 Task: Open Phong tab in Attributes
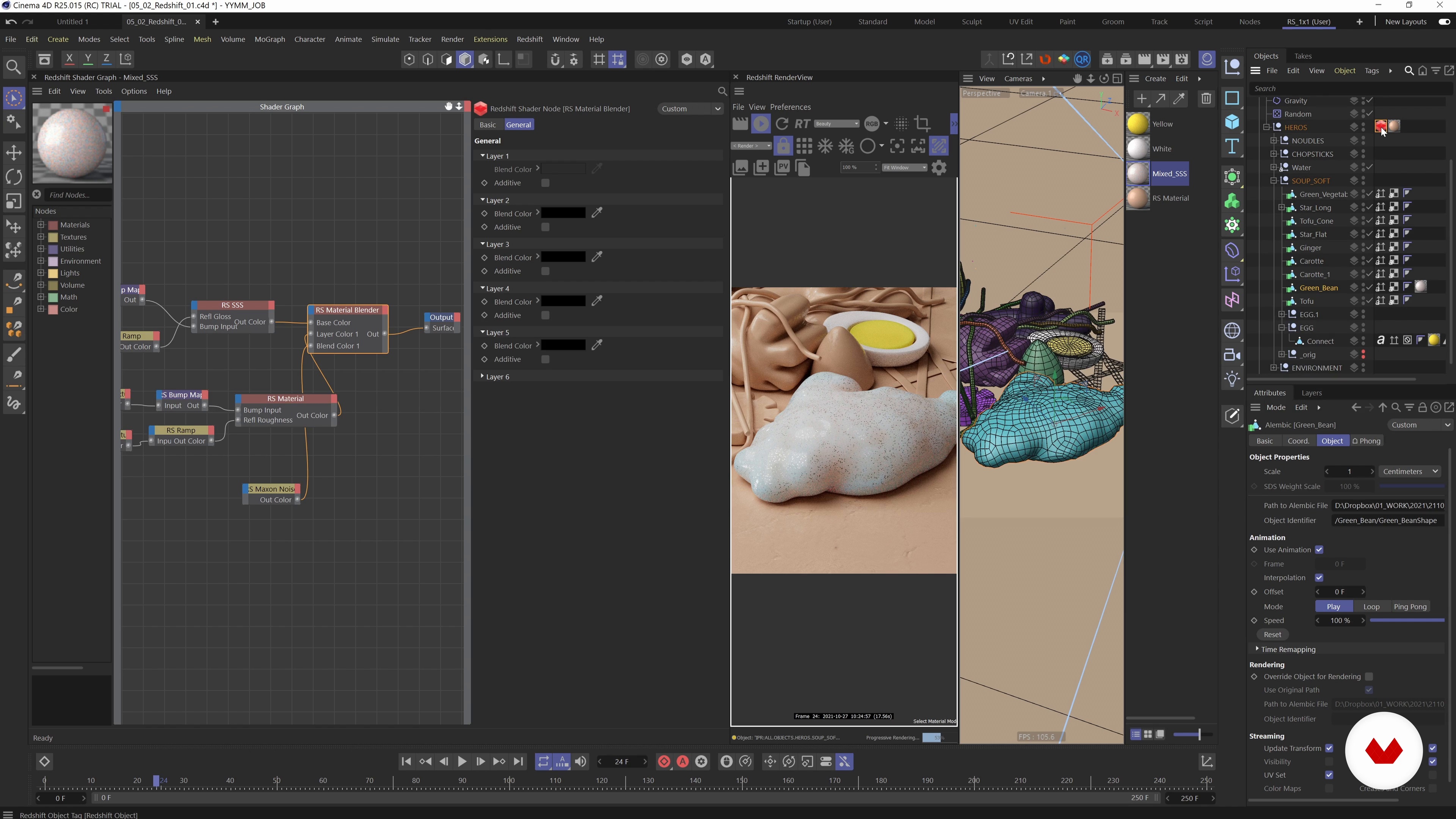1366,441
